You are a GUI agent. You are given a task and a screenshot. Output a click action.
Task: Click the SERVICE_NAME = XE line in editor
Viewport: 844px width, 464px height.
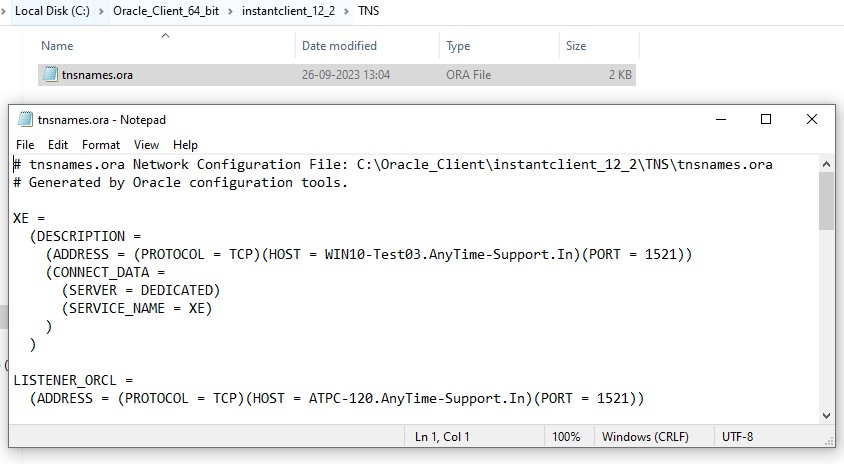click(137, 308)
